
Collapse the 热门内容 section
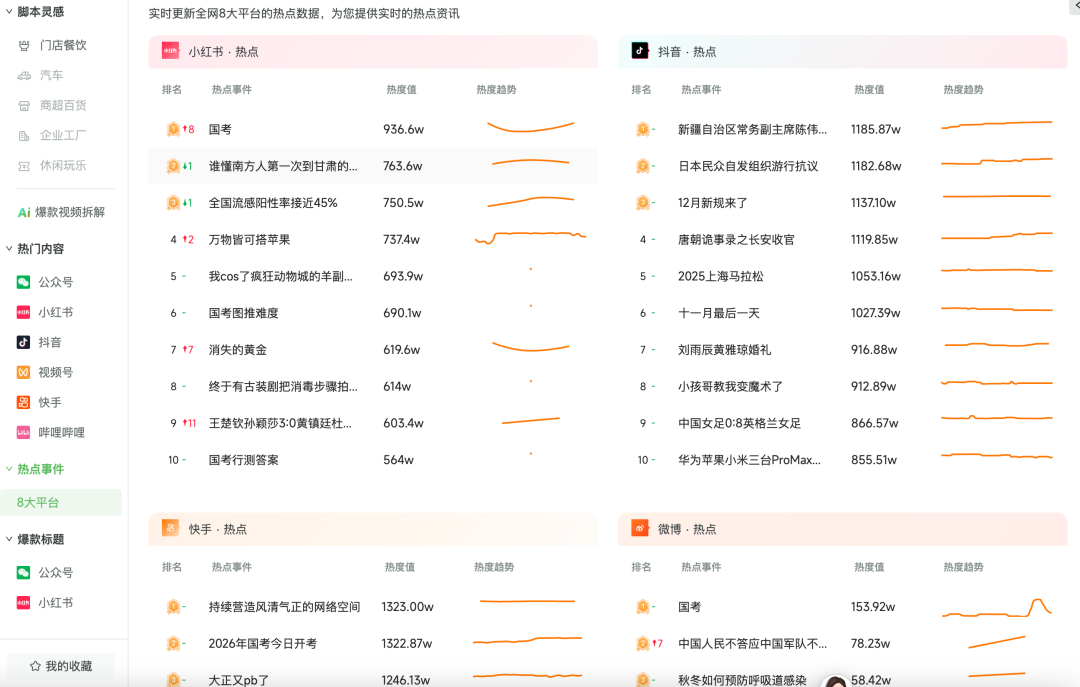tap(9, 249)
